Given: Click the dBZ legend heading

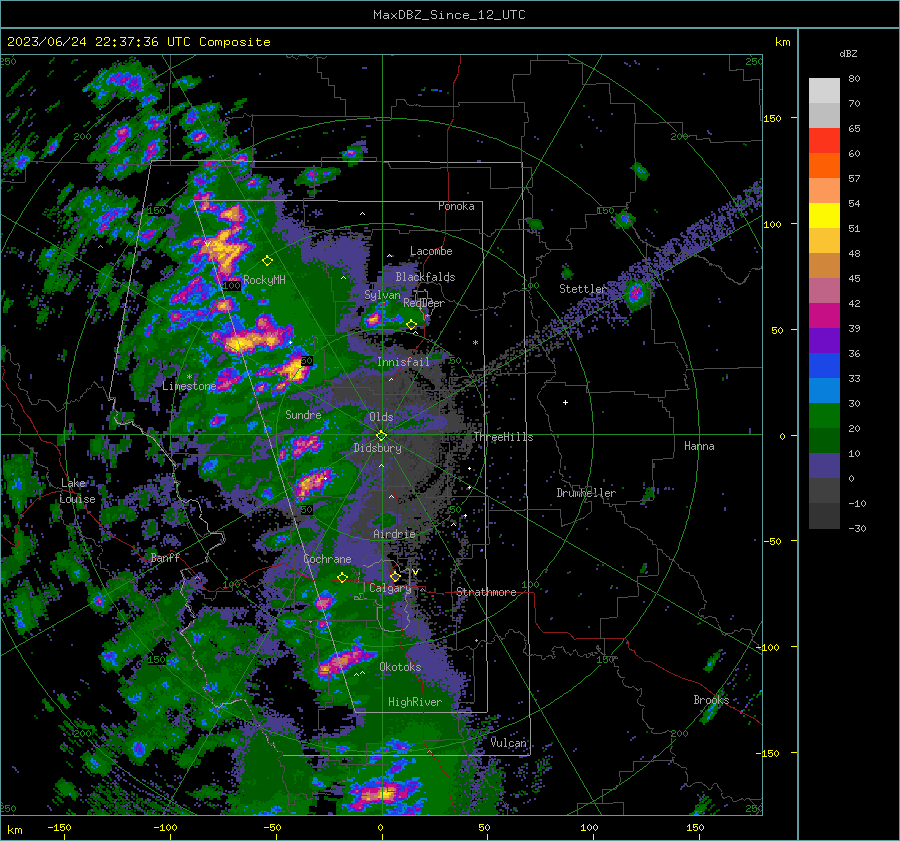Looking at the screenshot, I should (x=848, y=53).
